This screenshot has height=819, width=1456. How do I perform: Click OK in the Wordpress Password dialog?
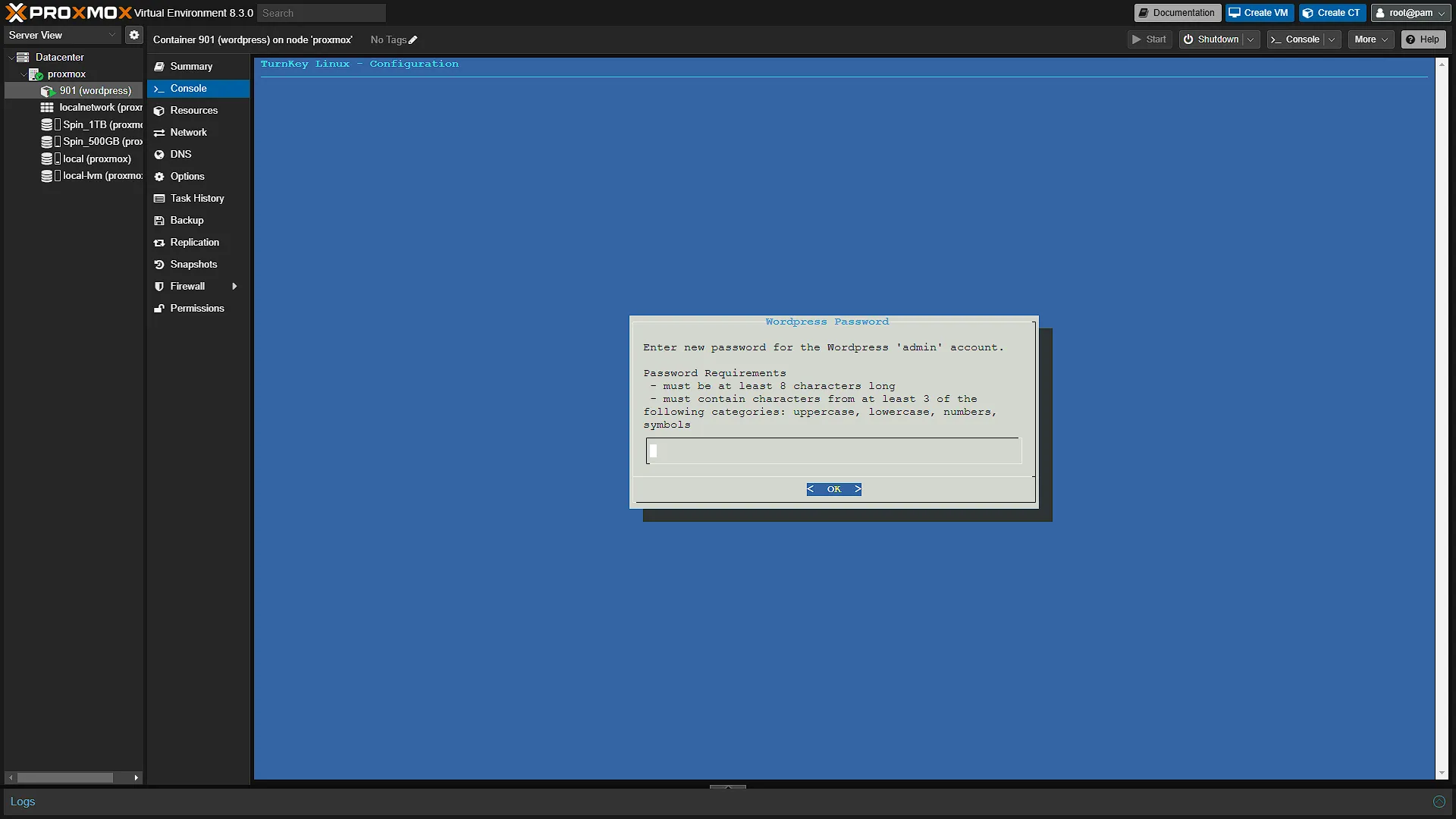pos(833,489)
